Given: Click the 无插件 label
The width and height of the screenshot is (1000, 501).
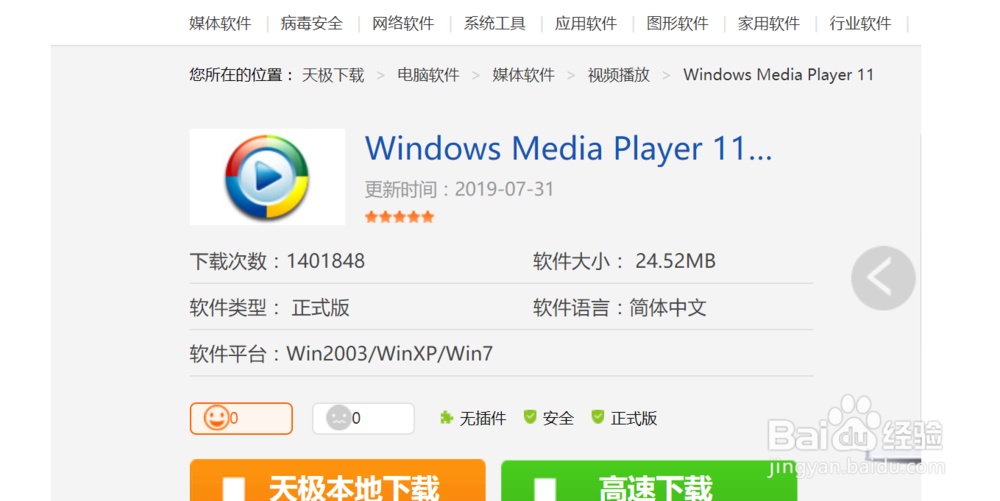Looking at the screenshot, I should pyautogui.click(x=483, y=418).
